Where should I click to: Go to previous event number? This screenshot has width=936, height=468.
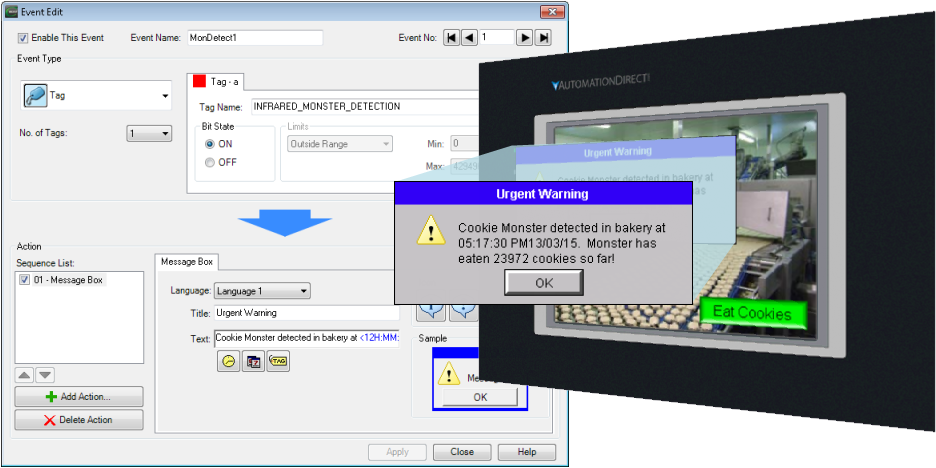[x=470, y=38]
